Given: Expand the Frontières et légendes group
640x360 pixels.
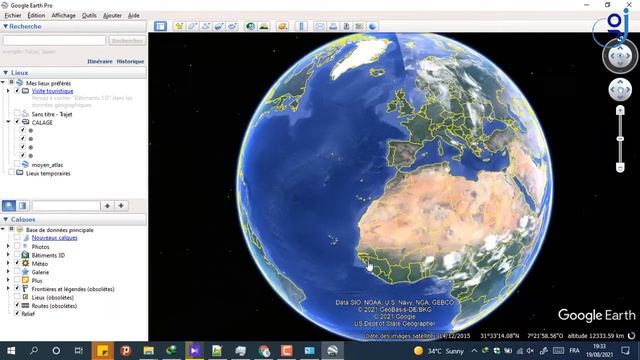Looking at the screenshot, I should tap(8, 288).
